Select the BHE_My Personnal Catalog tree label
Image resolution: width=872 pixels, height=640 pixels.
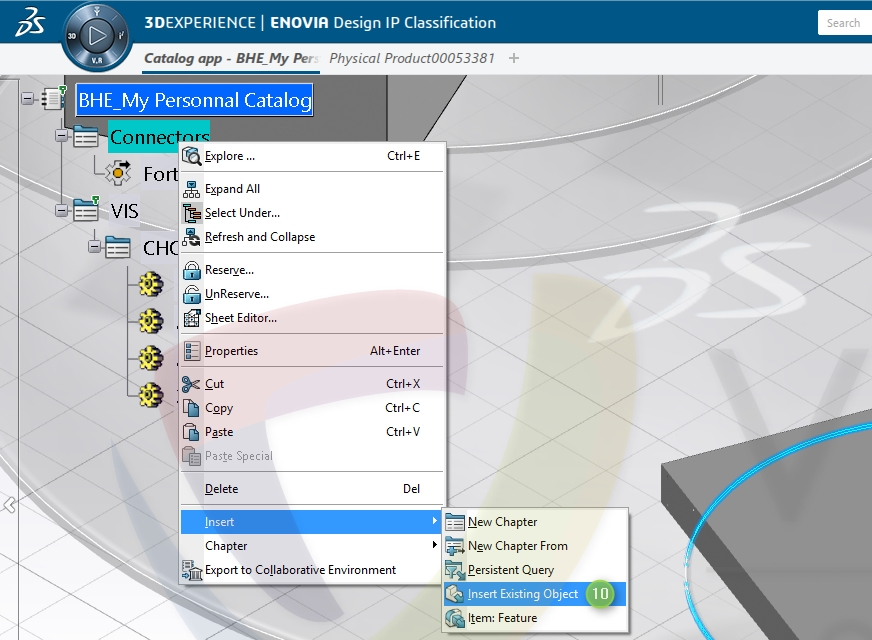(195, 100)
